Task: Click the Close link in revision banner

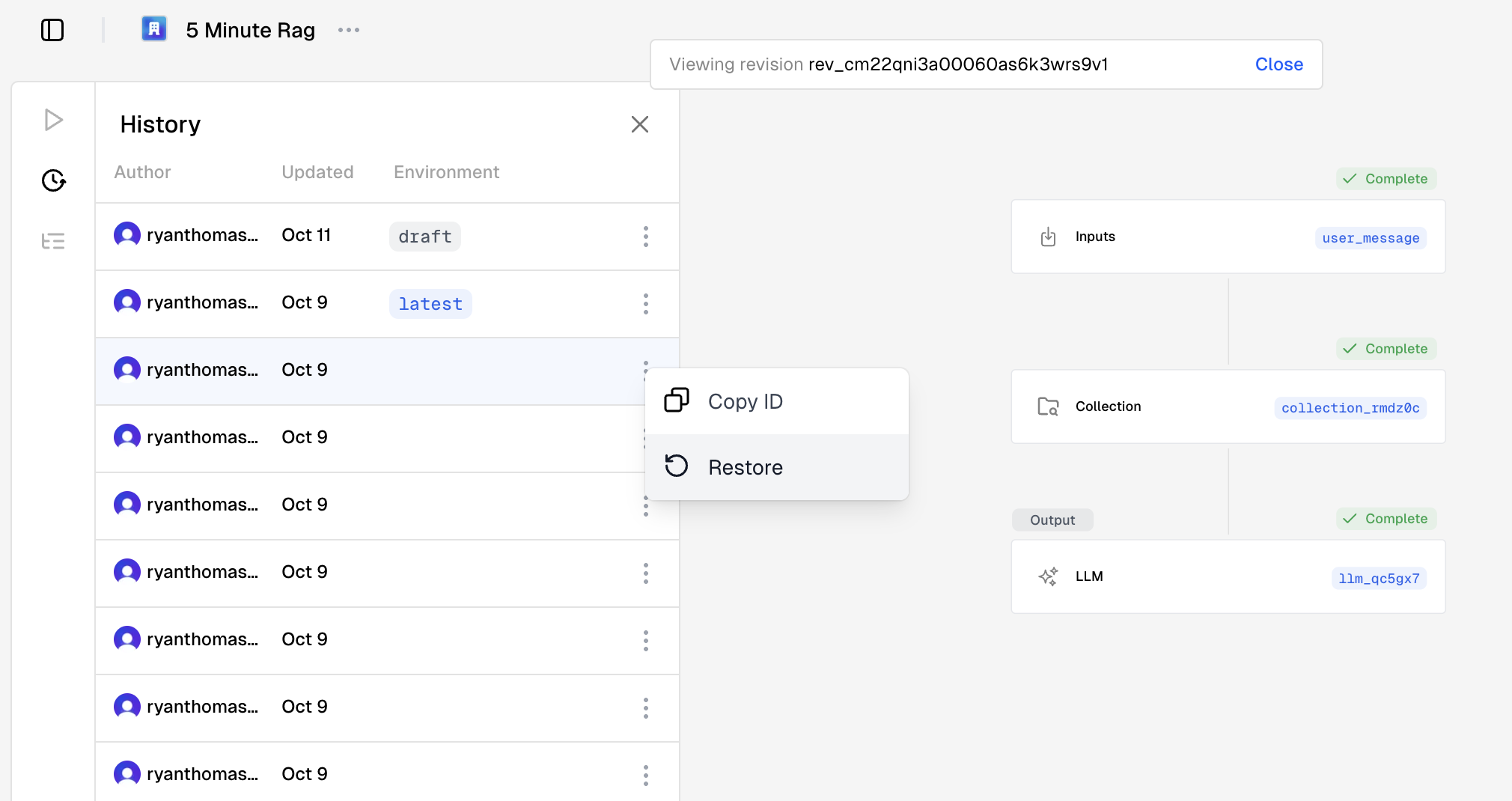Action: tap(1278, 64)
